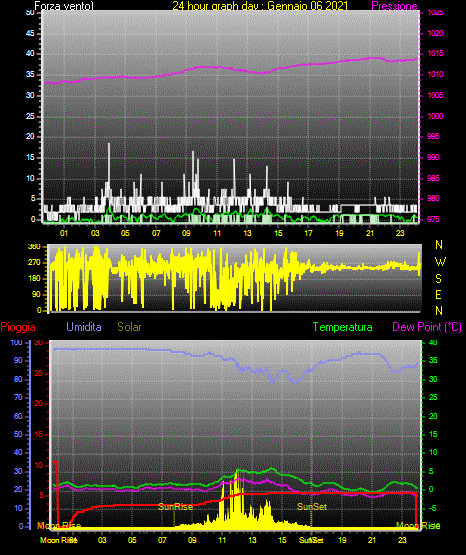
Task: Click hour 07 under the temperature graph
Action: [x=162, y=540]
